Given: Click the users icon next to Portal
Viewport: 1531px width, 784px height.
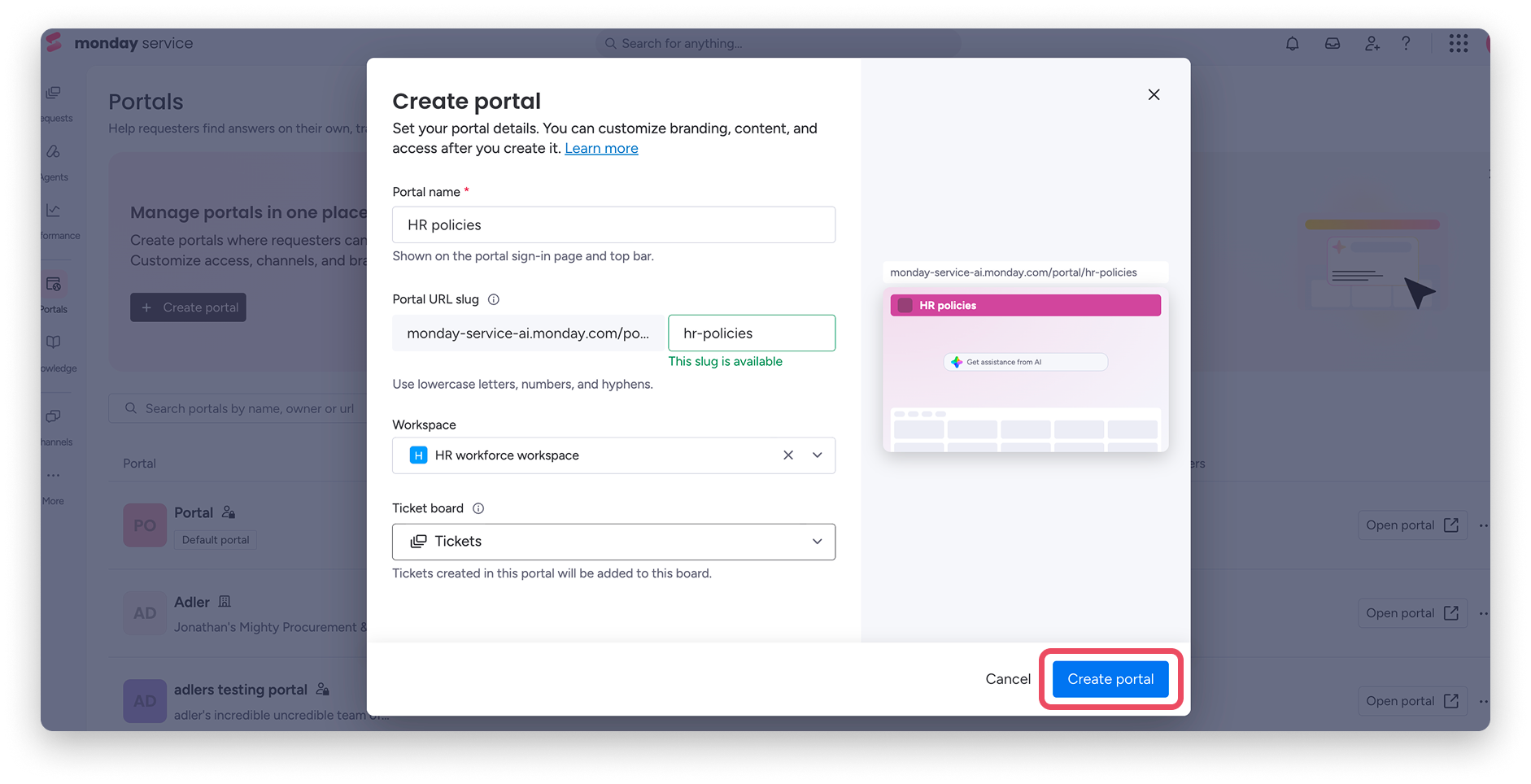Looking at the screenshot, I should [x=229, y=512].
